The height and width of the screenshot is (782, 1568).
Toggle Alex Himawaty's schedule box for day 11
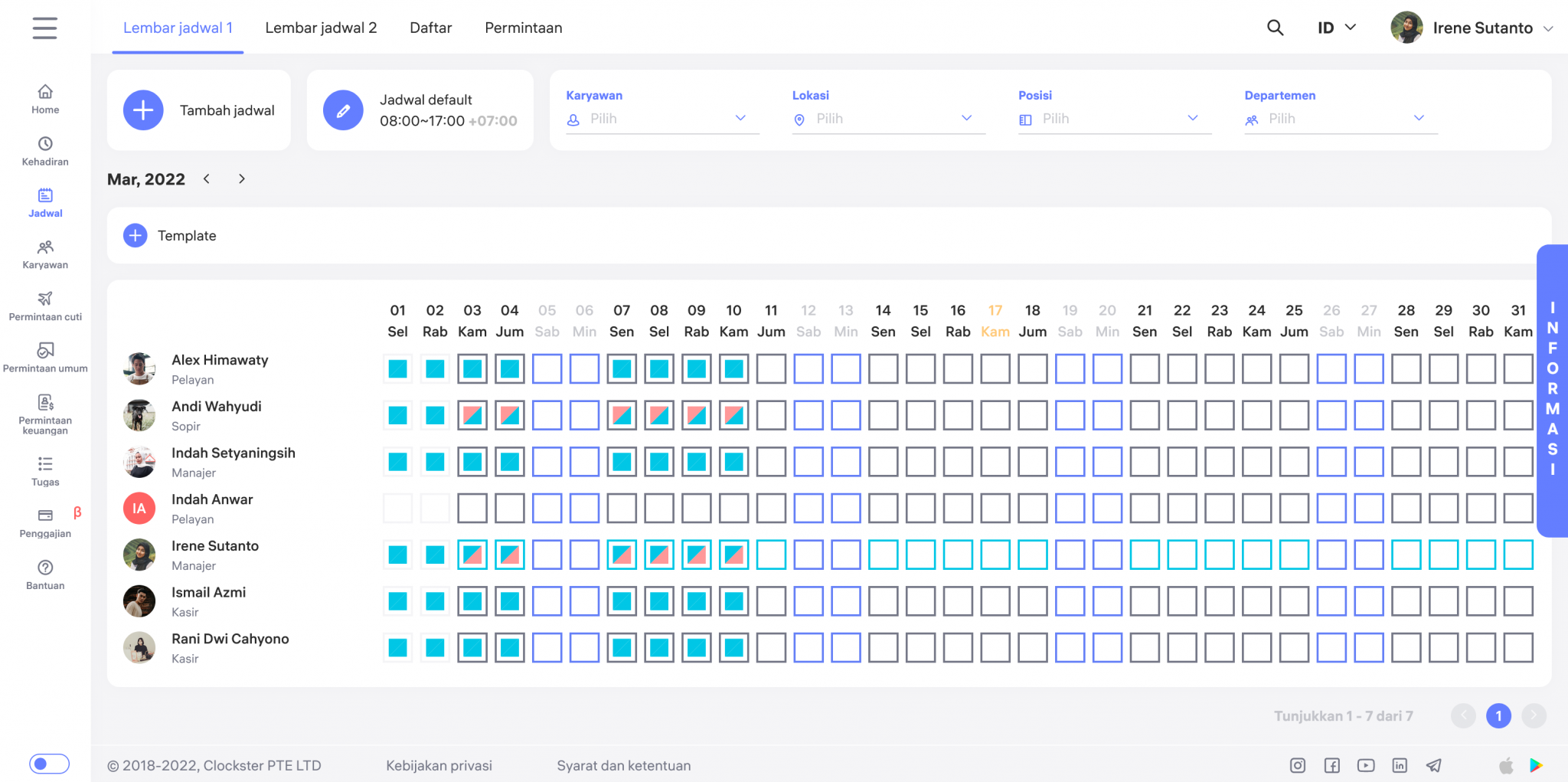(771, 369)
